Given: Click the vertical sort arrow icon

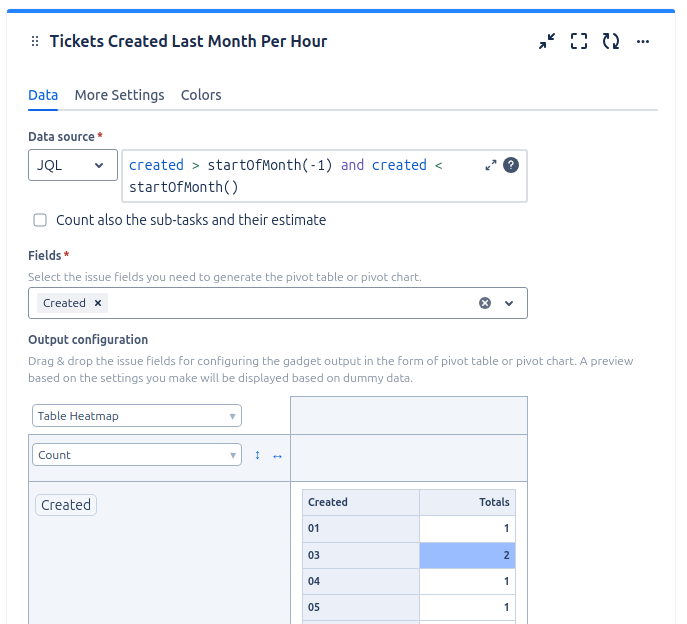Looking at the screenshot, I should [x=257, y=455].
